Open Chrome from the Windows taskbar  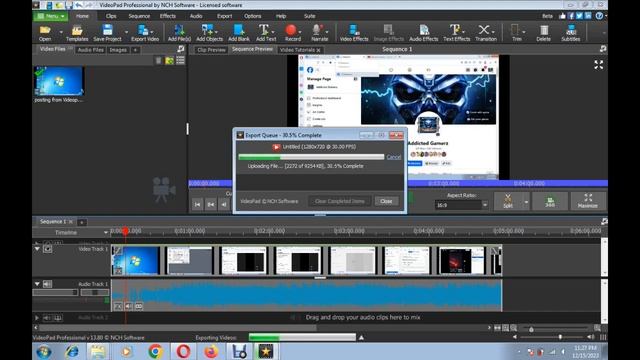tap(155, 351)
